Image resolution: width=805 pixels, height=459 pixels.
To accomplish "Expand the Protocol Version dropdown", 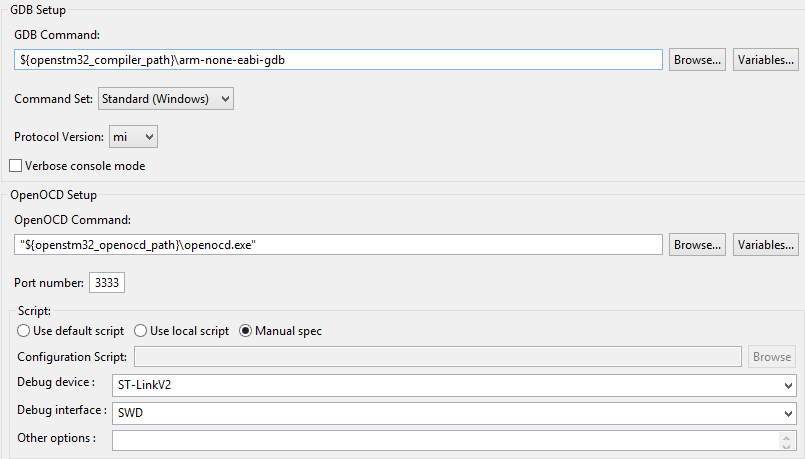I will point(133,136).
